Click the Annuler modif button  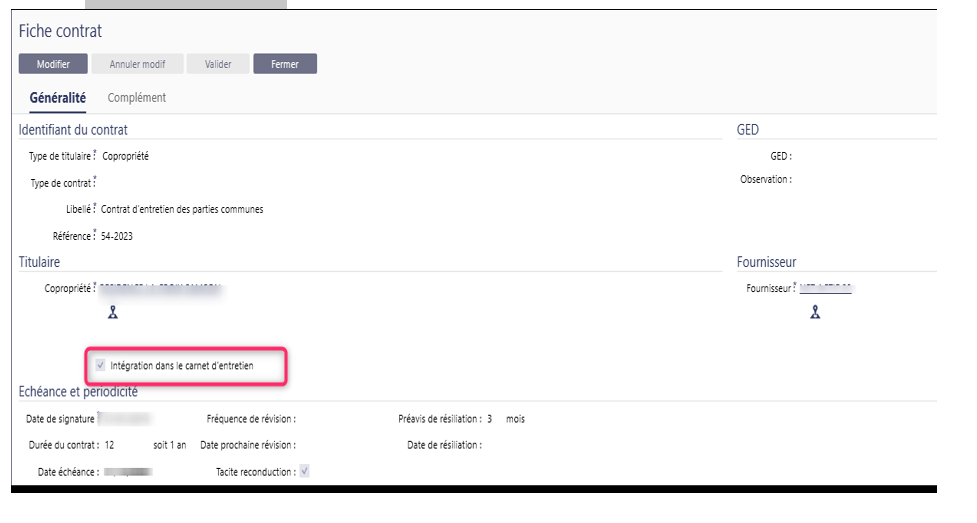pyautogui.click(x=137, y=64)
